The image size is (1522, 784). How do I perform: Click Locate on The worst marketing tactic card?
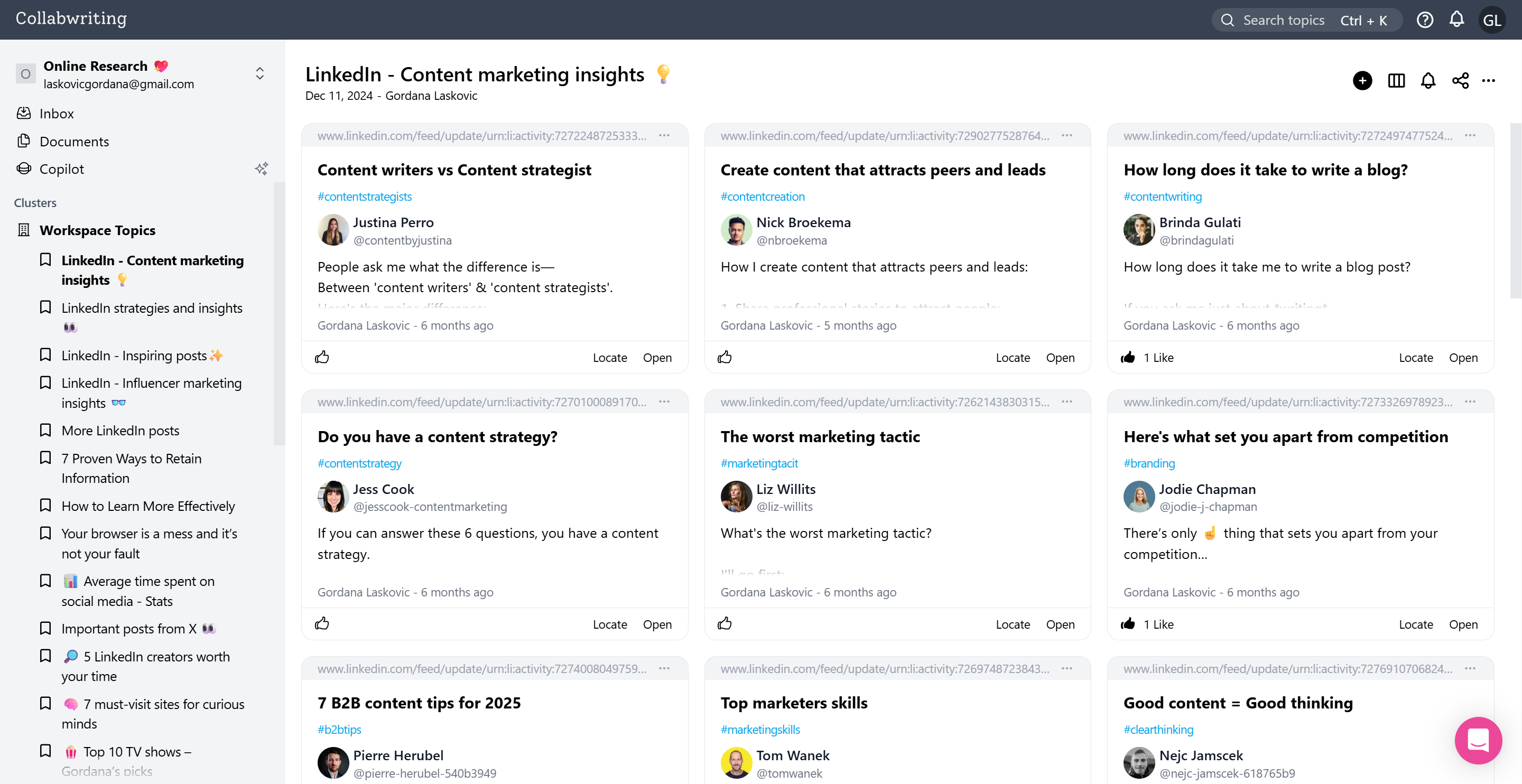coord(1013,624)
